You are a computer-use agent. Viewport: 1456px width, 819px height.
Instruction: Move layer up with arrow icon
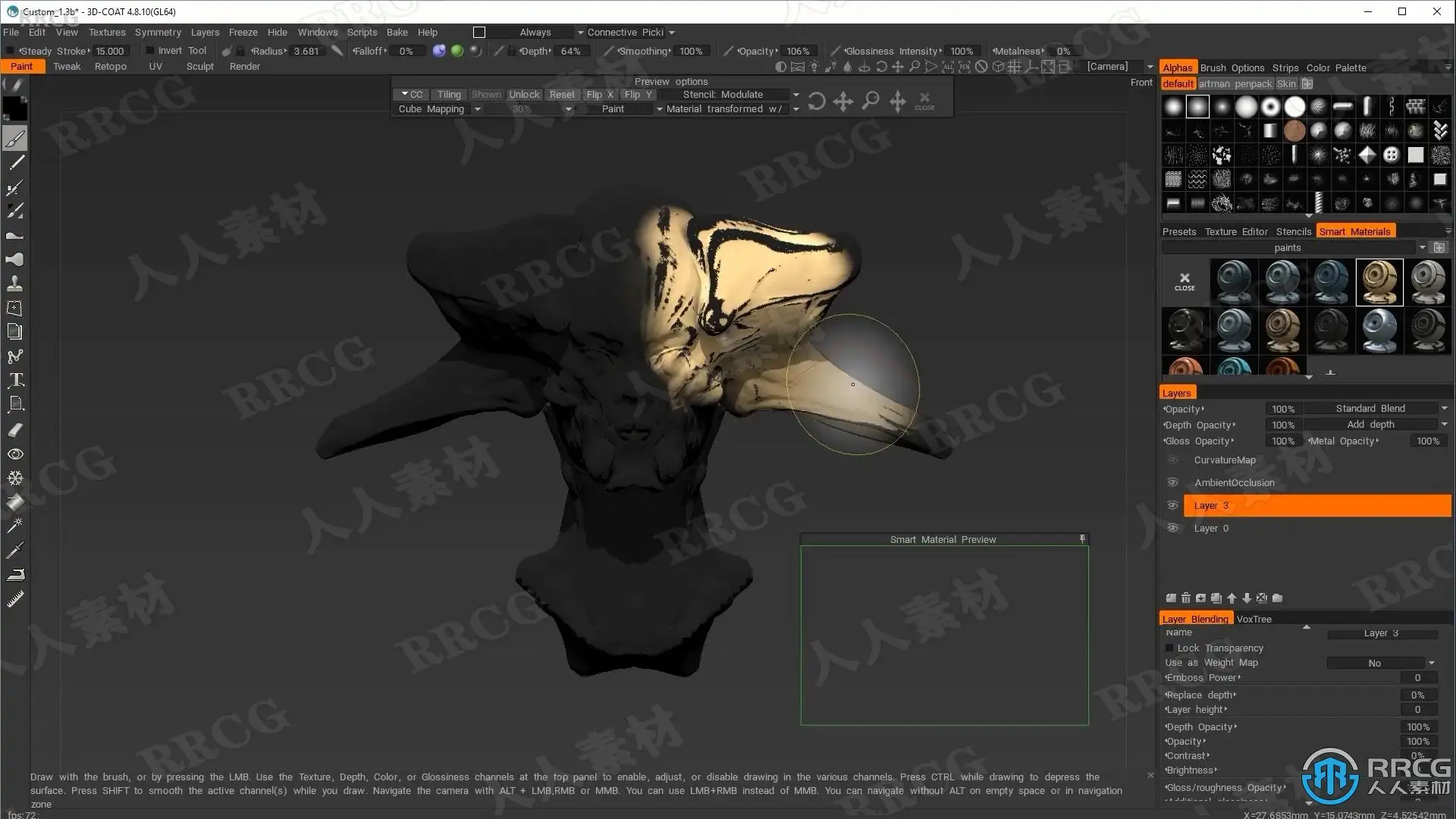pyautogui.click(x=1232, y=598)
